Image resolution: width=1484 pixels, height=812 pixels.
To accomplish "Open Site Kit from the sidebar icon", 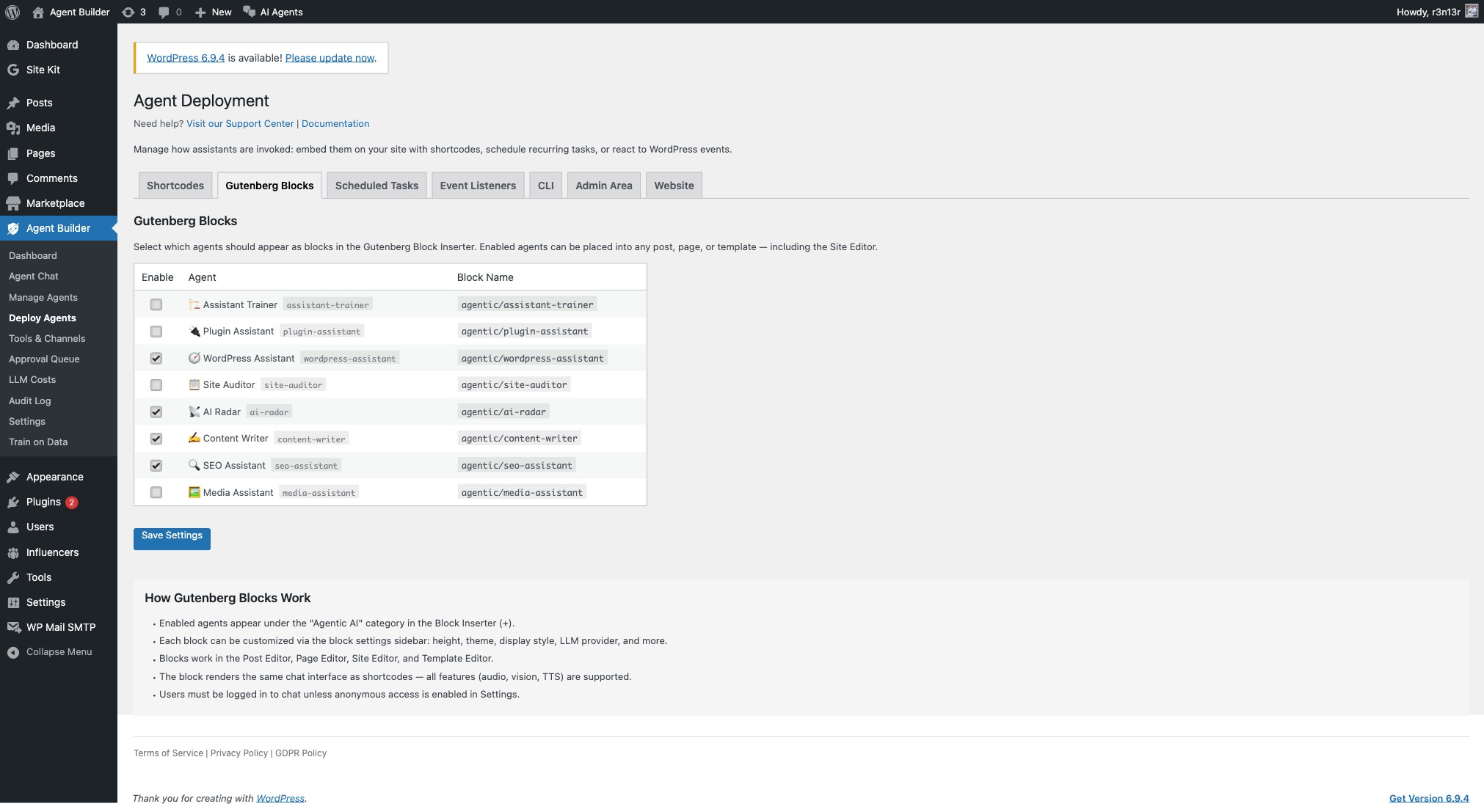I will pyautogui.click(x=13, y=70).
